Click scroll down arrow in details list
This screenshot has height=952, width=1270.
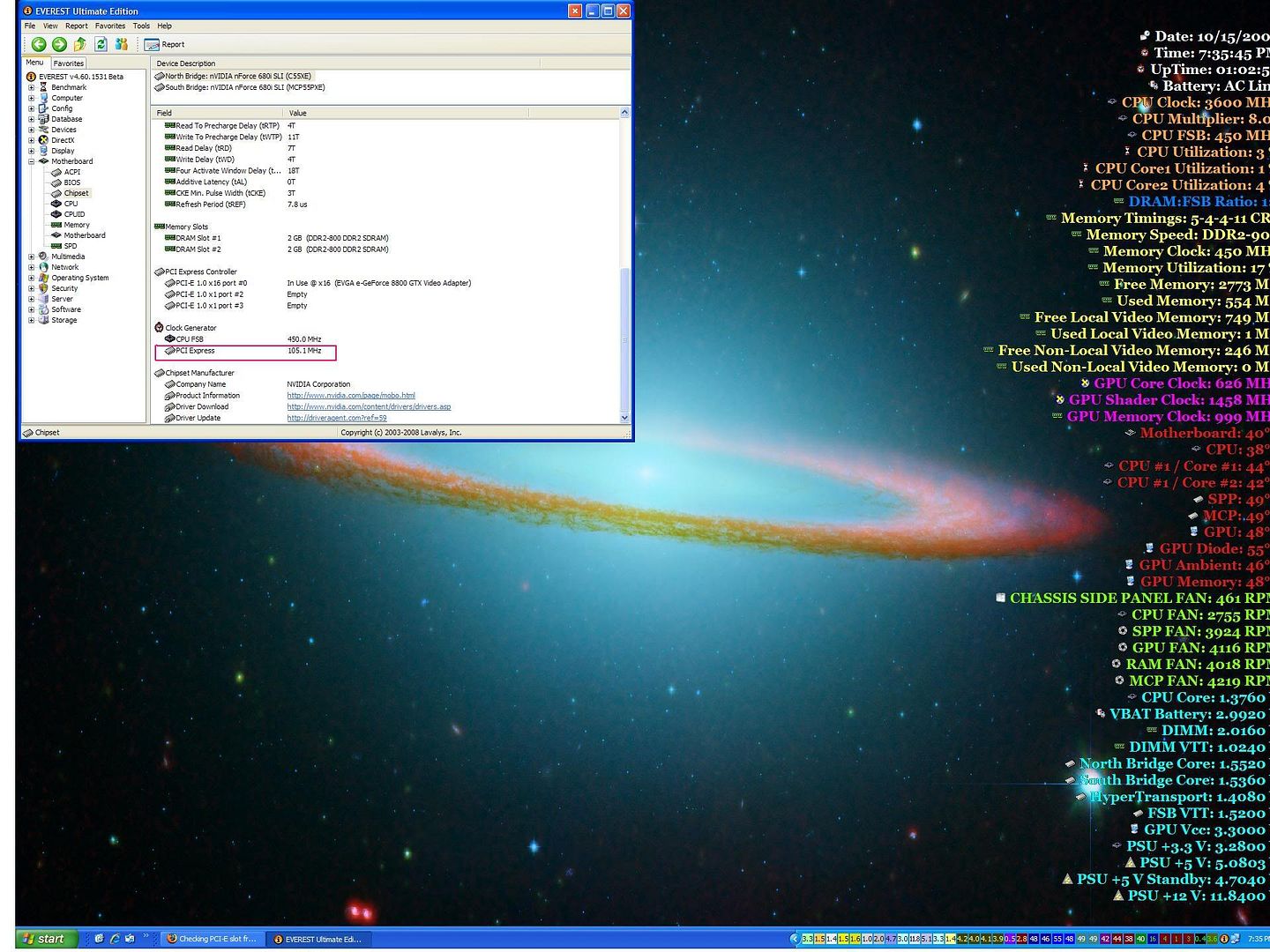[625, 418]
